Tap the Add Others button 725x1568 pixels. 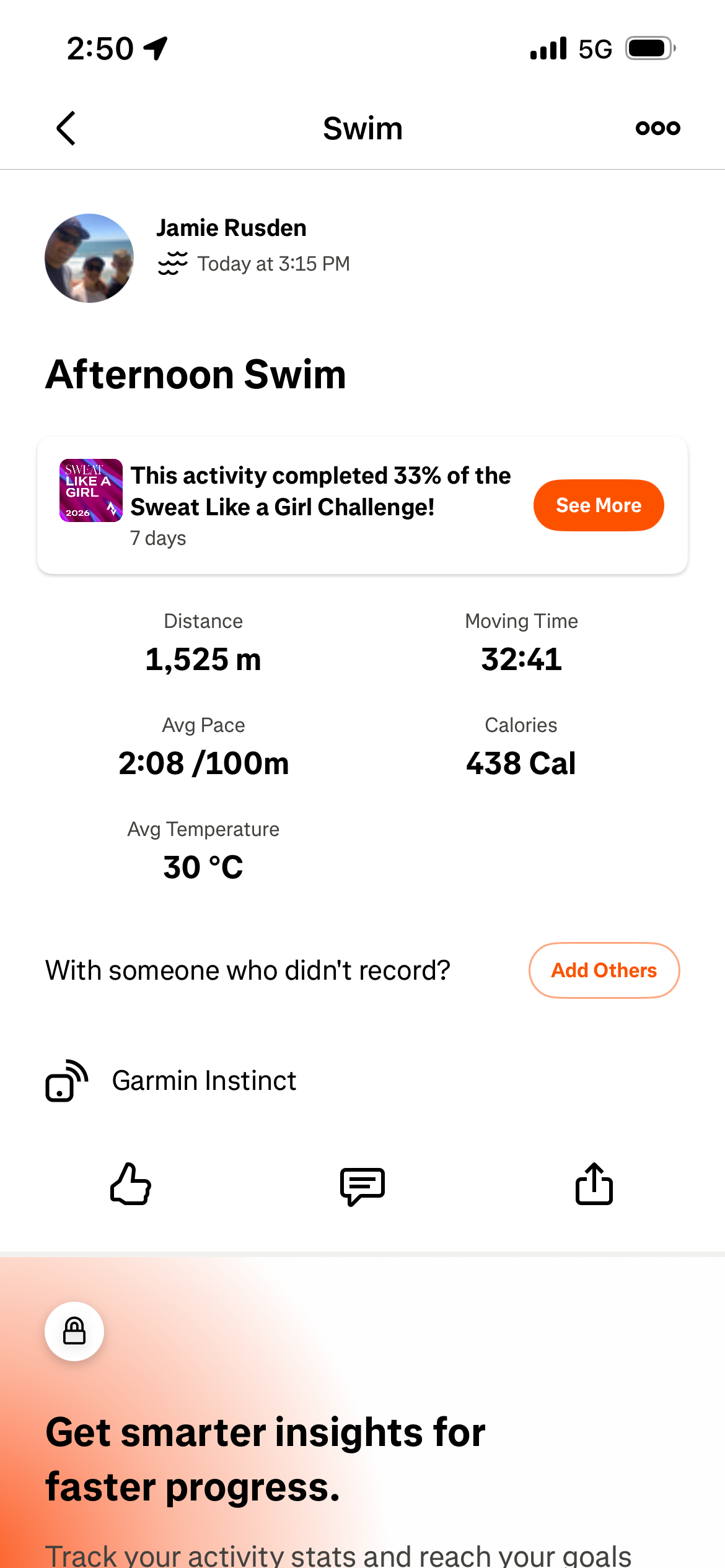[x=604, y=970]
